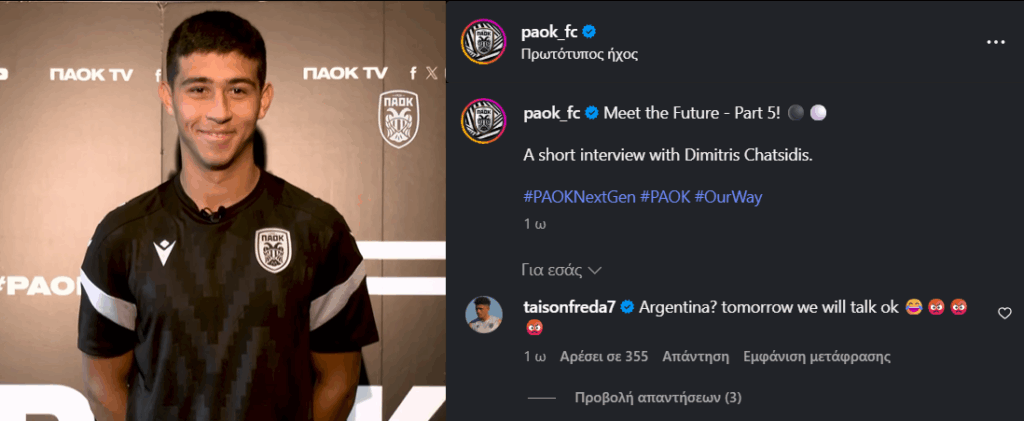
Task: Like taisonfreda7's comment with the heart icon
Action: (x=1004, y=314)
